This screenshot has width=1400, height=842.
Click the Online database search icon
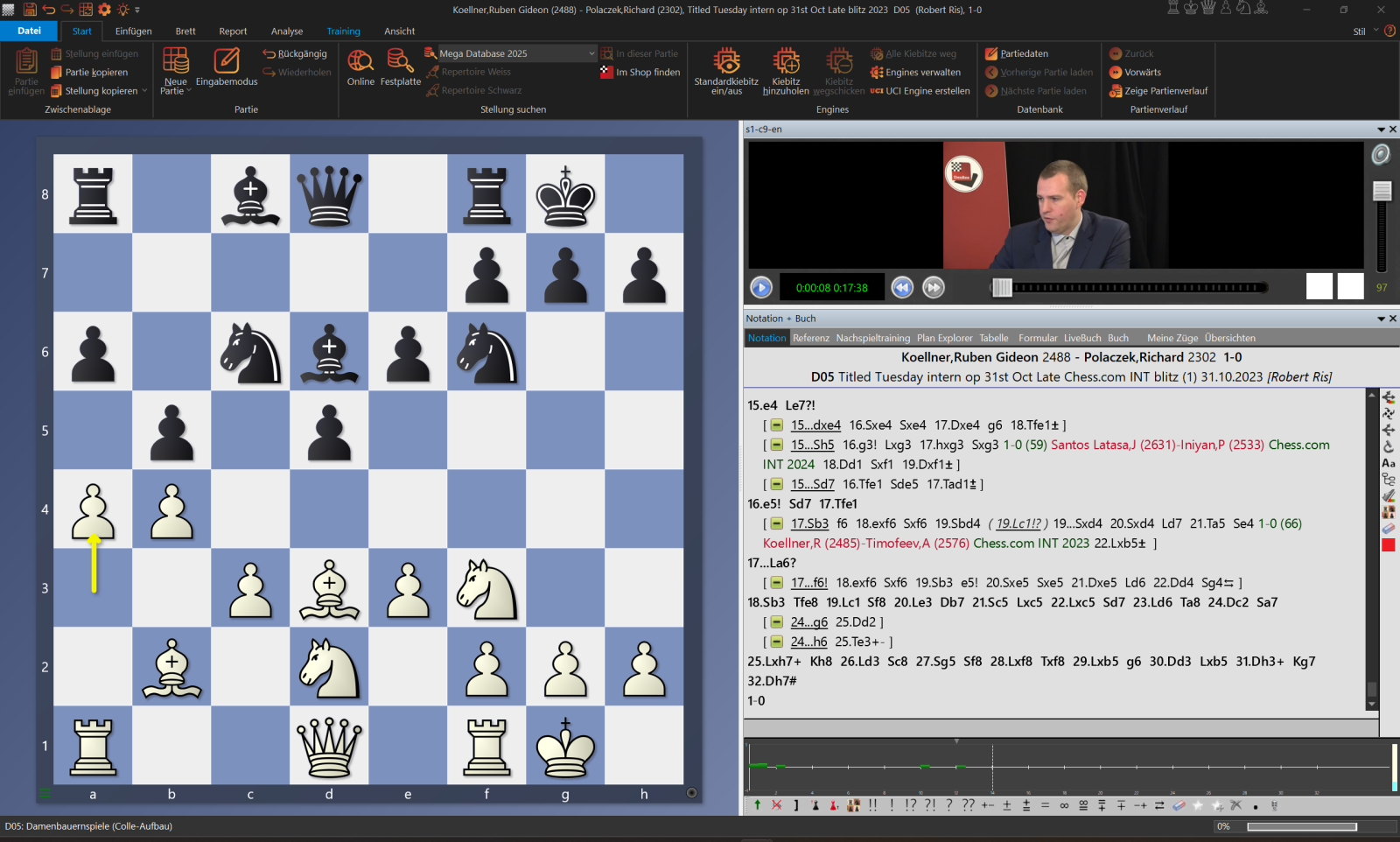[360, 61]
